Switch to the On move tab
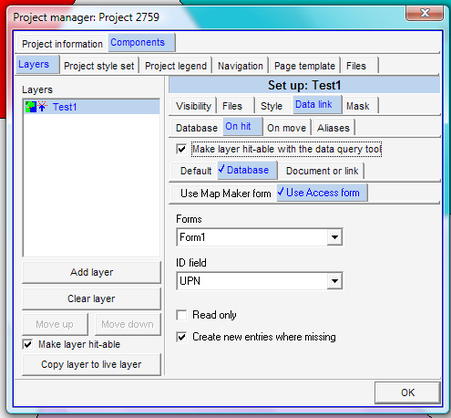Image resolution: width=451 pixels, height=418 pixels. (x=287, y=128)
